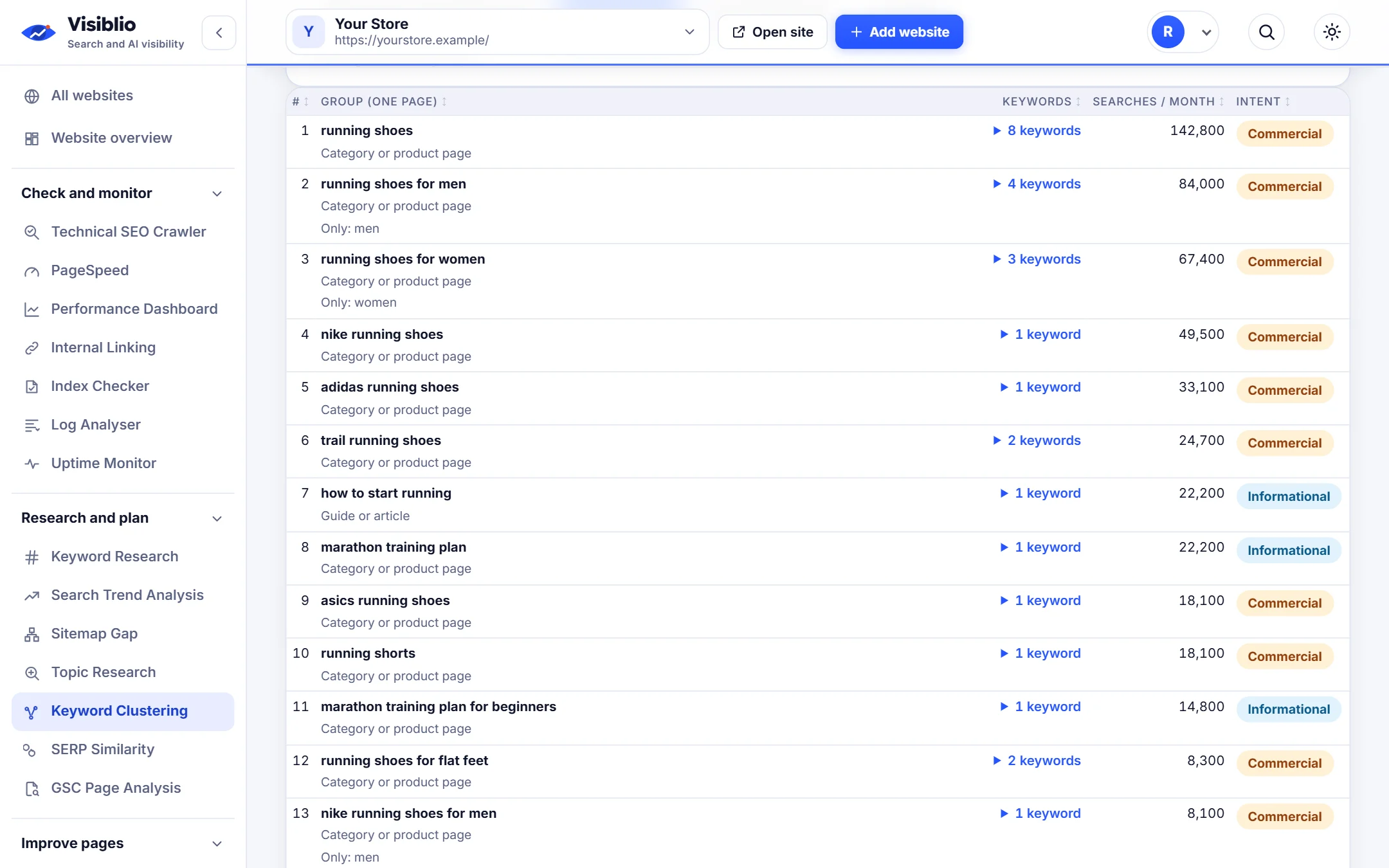Click the 'marathon training plan for beginners' group name
Viewport: 1389px width, 868px height.
[x=439, y=707]
